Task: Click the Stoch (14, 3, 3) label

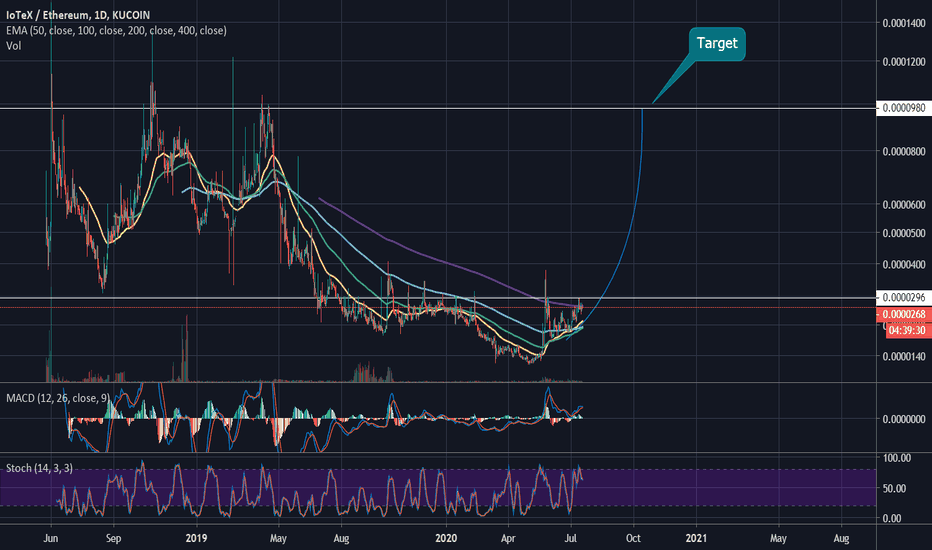Action: pyautogui.click(x=39, y=468)
